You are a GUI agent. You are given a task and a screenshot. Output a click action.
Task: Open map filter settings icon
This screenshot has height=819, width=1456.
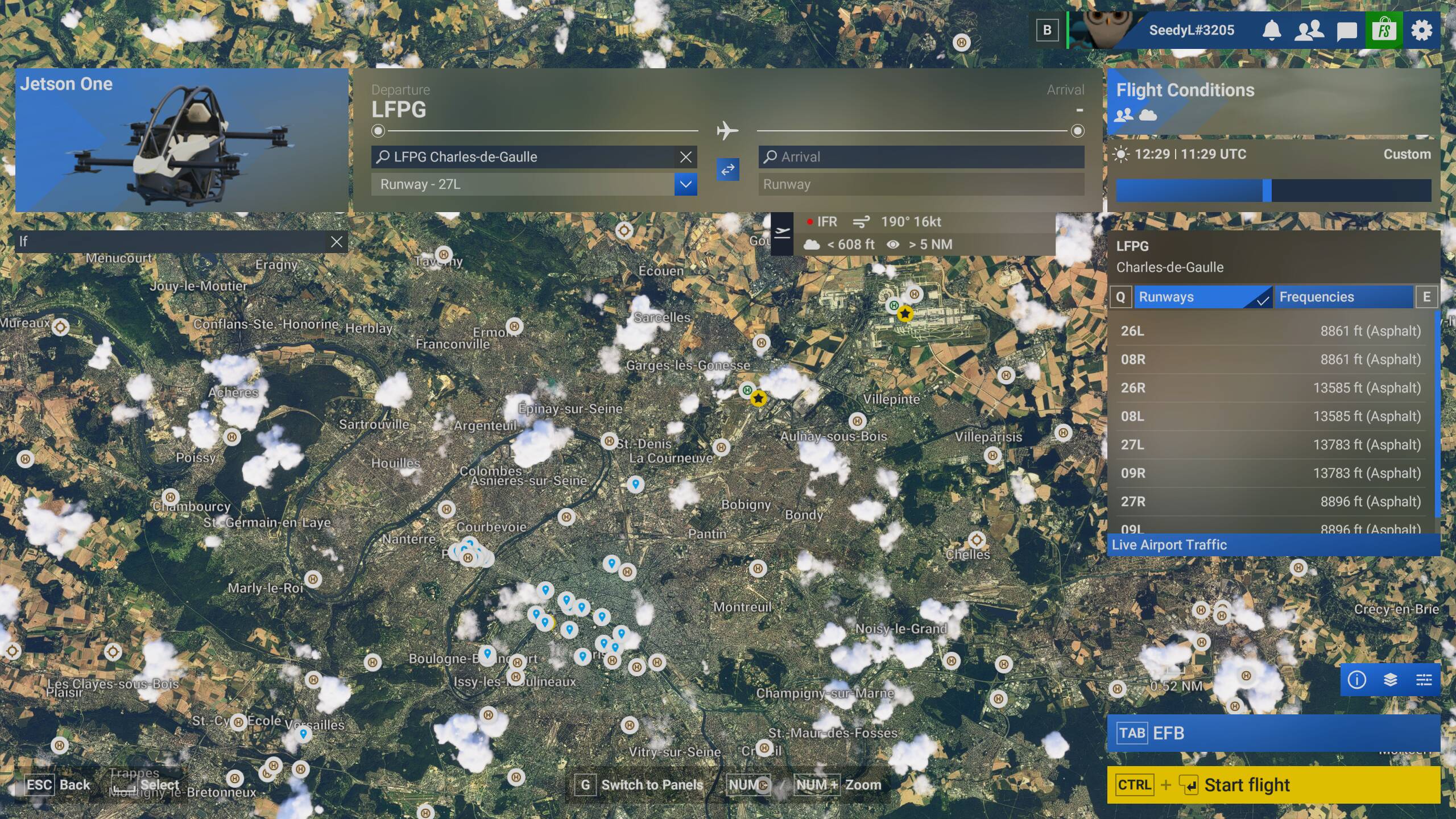(x=1424, y=680)
